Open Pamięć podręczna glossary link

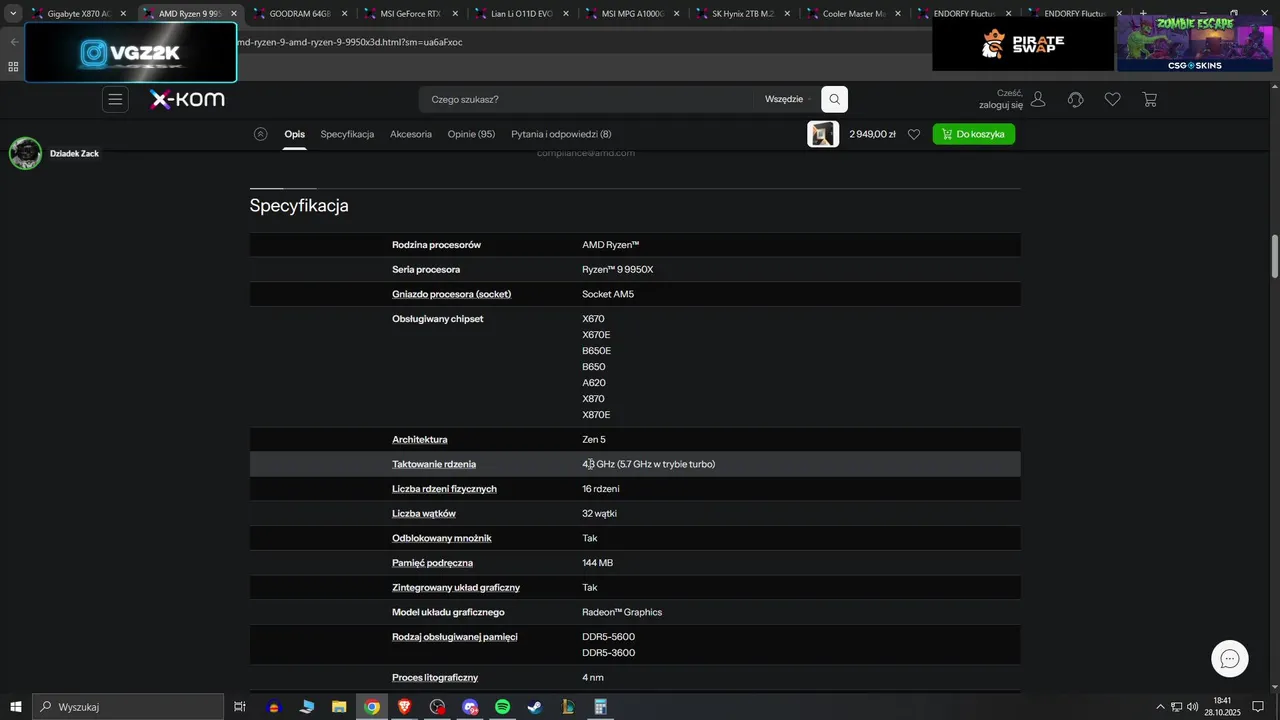pos(433,563)
